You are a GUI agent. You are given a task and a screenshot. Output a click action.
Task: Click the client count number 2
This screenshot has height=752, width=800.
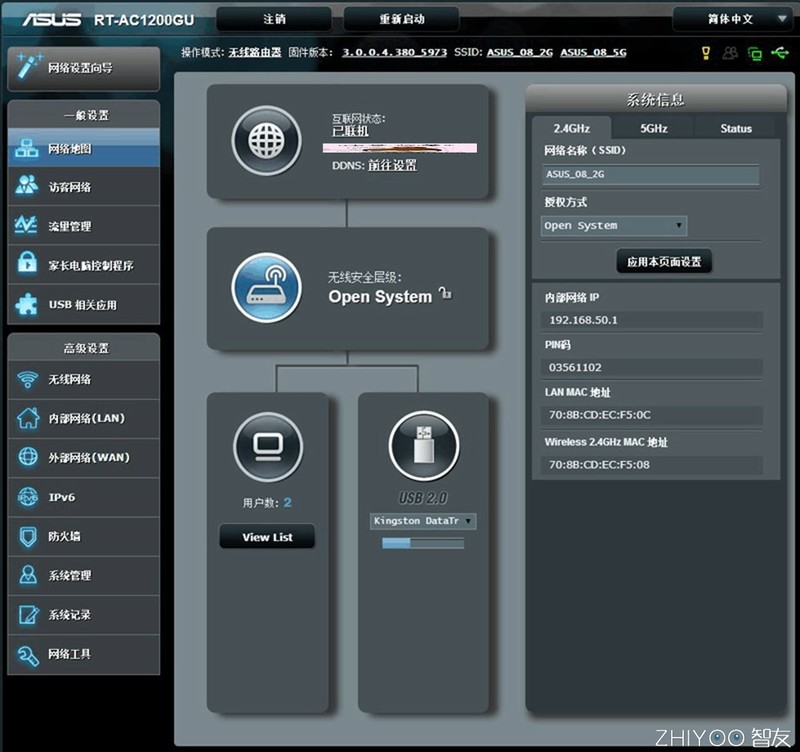[287, 503]
